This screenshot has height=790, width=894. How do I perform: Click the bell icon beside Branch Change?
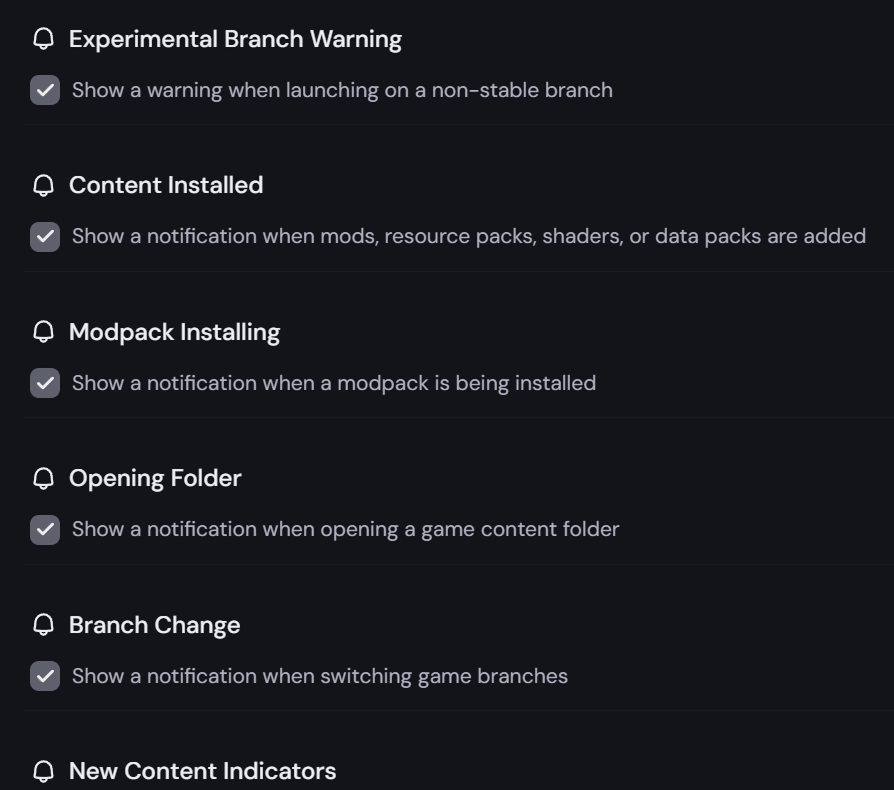[x=43, y=625]
